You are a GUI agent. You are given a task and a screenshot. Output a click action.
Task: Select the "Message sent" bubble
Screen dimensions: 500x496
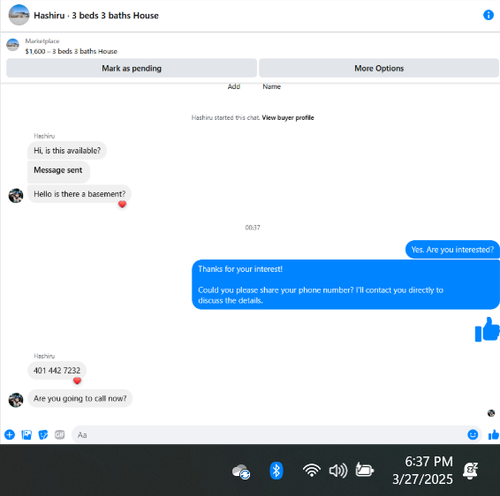click(x=58, y=171)
